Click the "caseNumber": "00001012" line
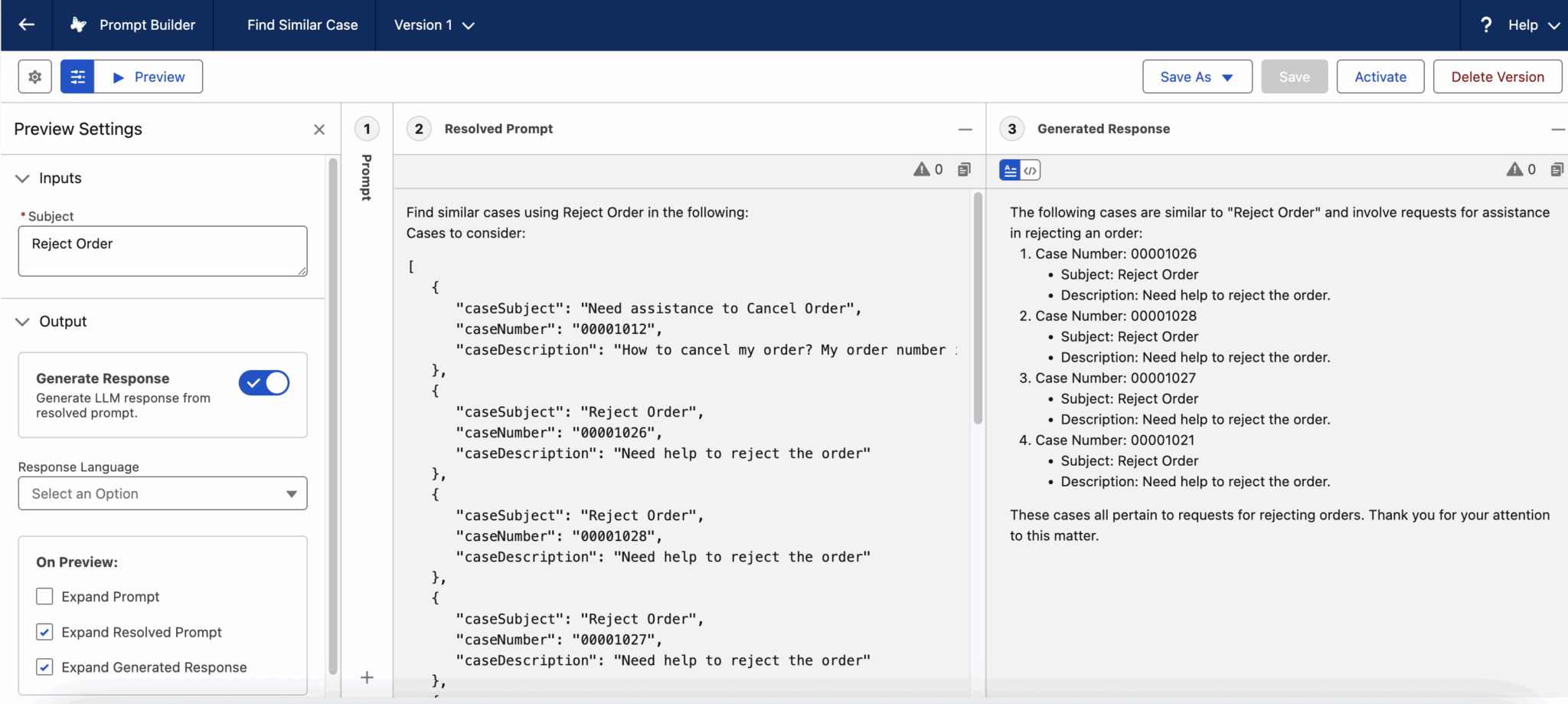 point(558,329)
